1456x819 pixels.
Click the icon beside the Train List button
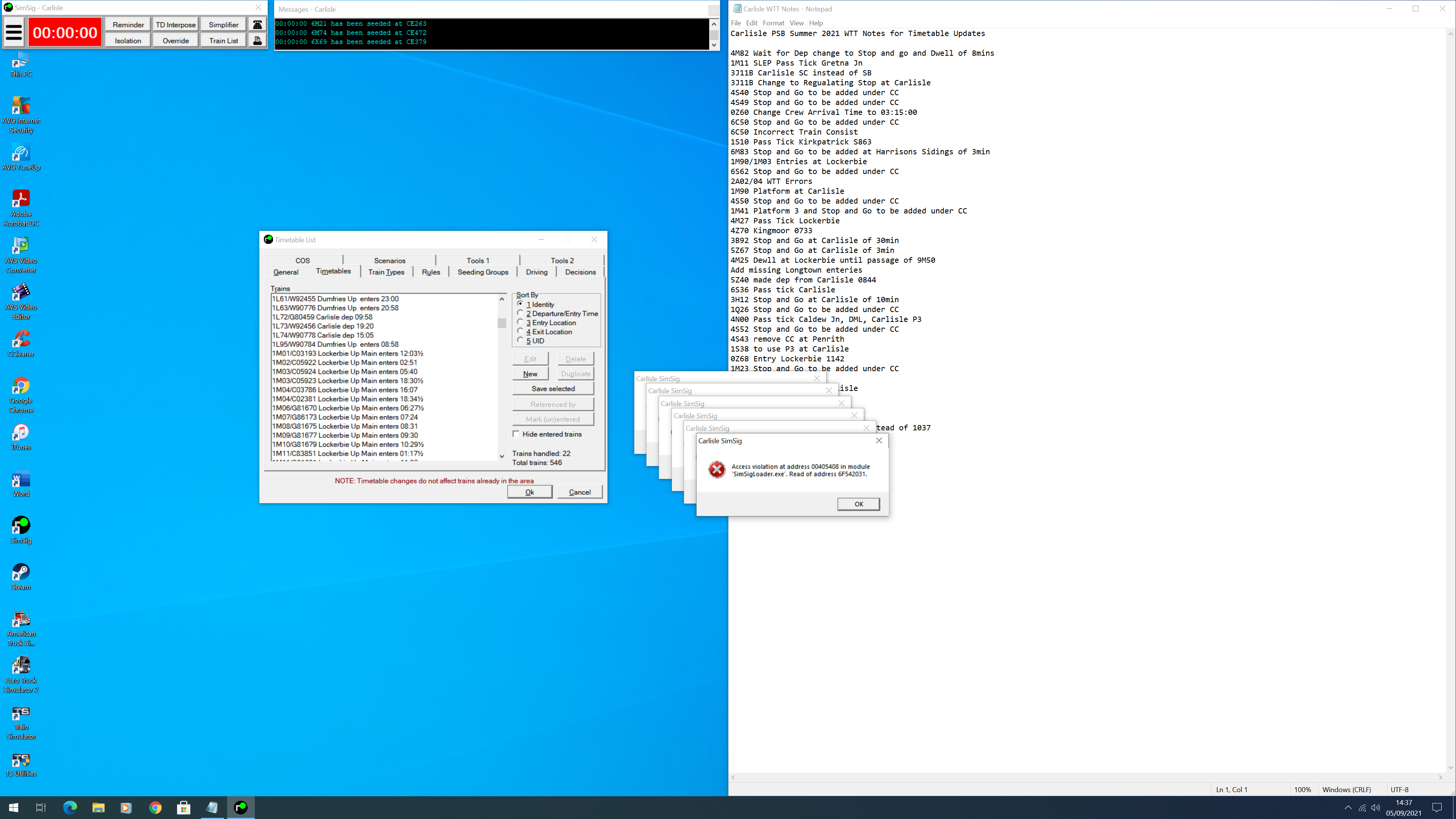[257, 40]
